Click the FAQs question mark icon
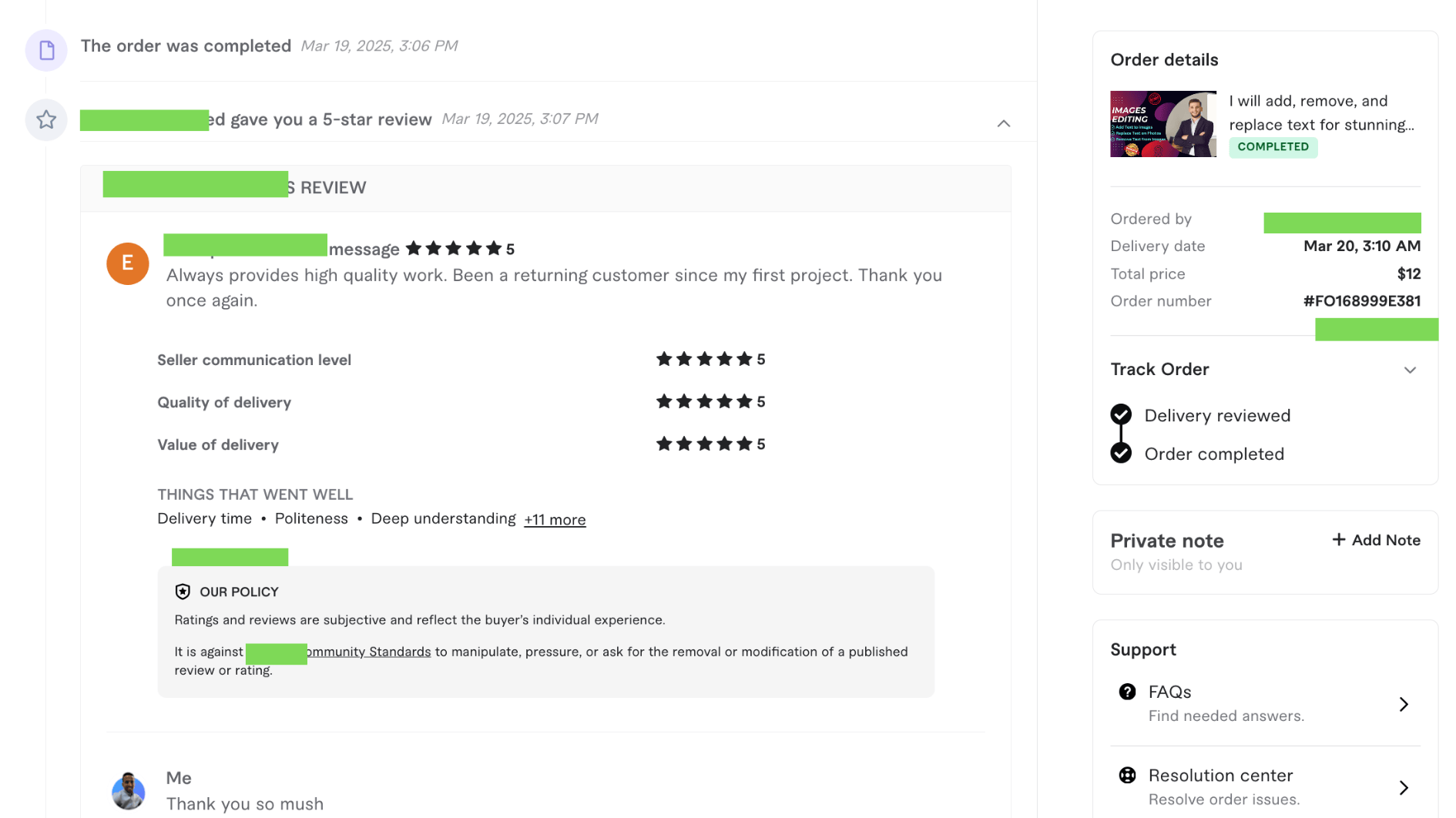1456x818 pixels. pos(1127,692)
